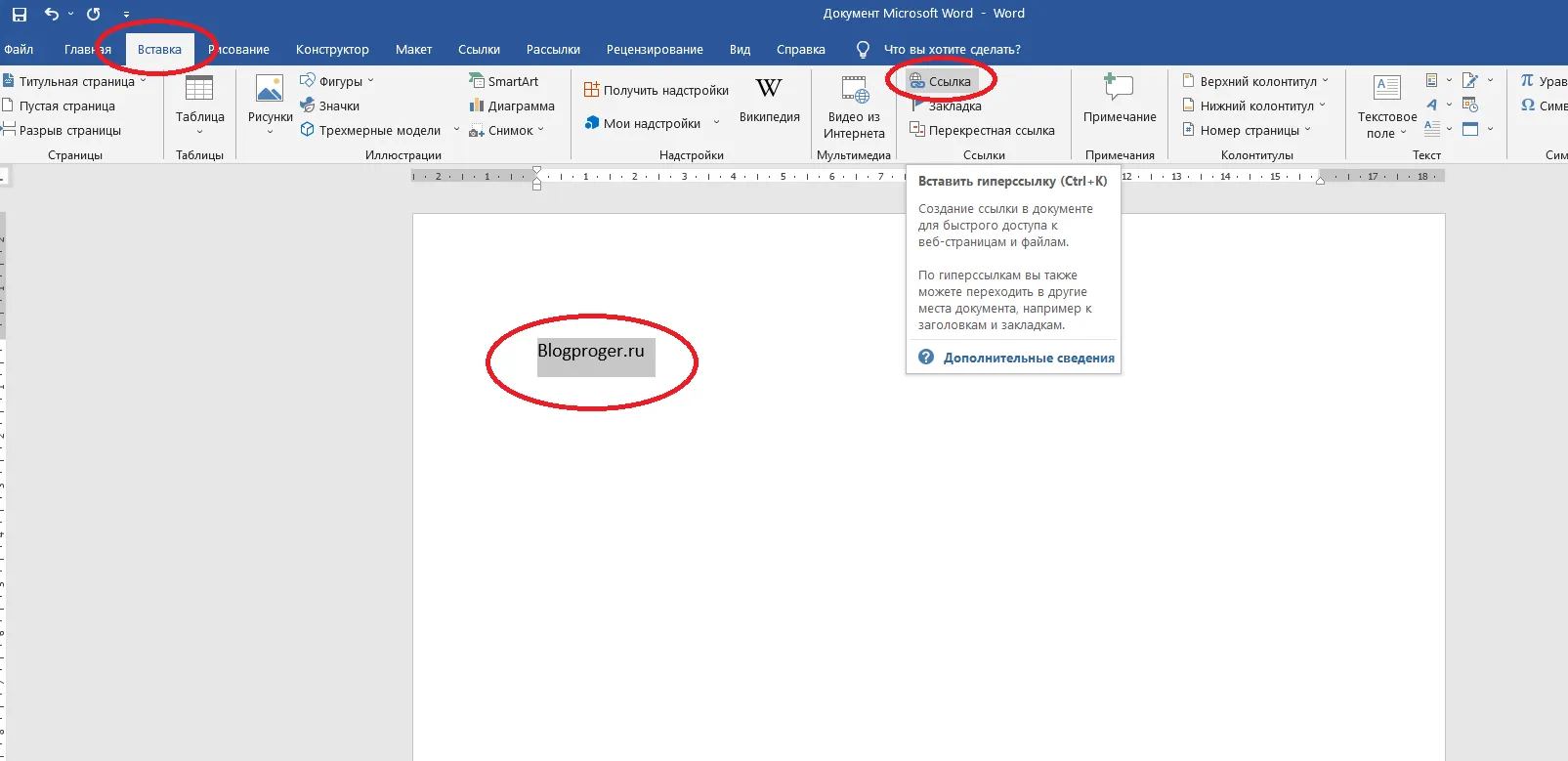The height and width of the screenshot is (761, 1568).
Task: Click the hanging indent marker on ruler
Action: [x=536, y=179]
